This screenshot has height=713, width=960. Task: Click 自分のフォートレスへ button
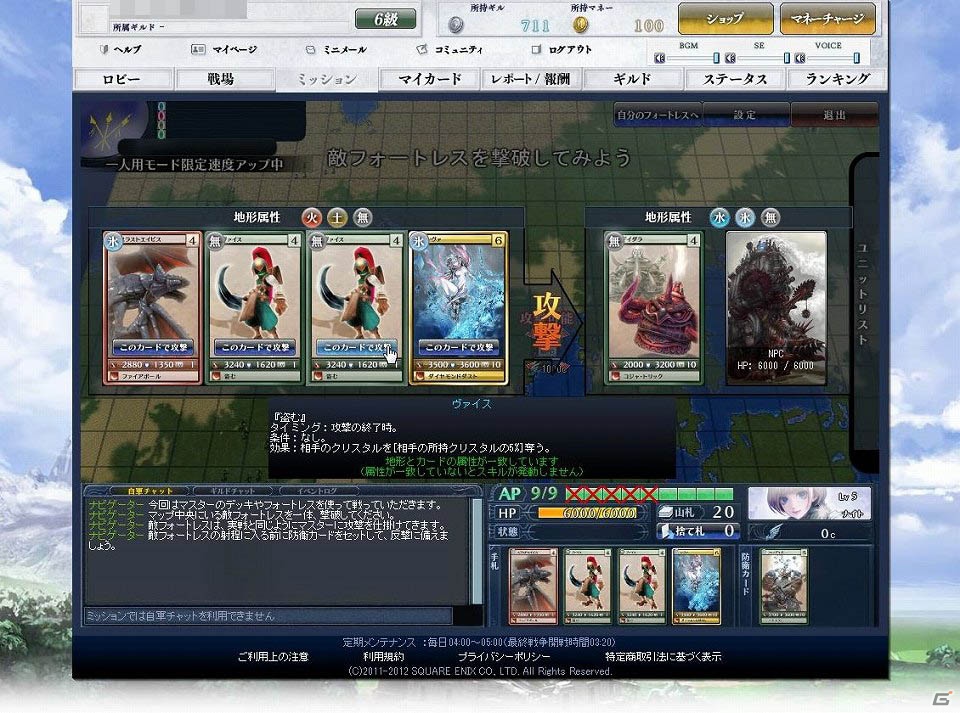tap(658, 114)
